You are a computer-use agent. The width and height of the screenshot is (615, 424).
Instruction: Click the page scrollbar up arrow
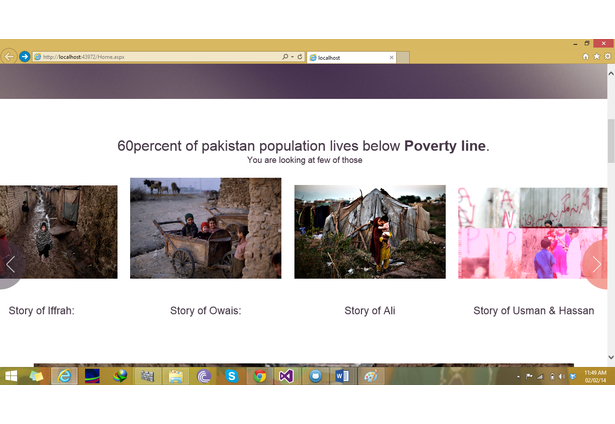[611, 73]
